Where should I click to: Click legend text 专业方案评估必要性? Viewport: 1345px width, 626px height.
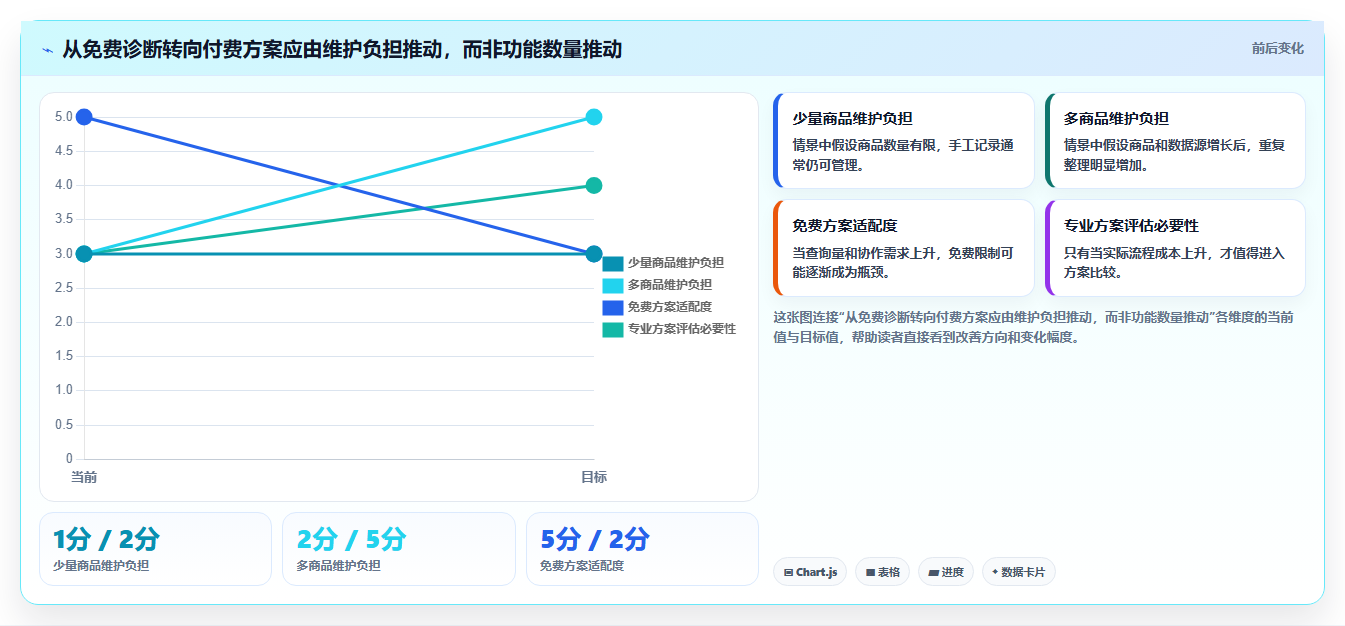click(x=682, y=329)
